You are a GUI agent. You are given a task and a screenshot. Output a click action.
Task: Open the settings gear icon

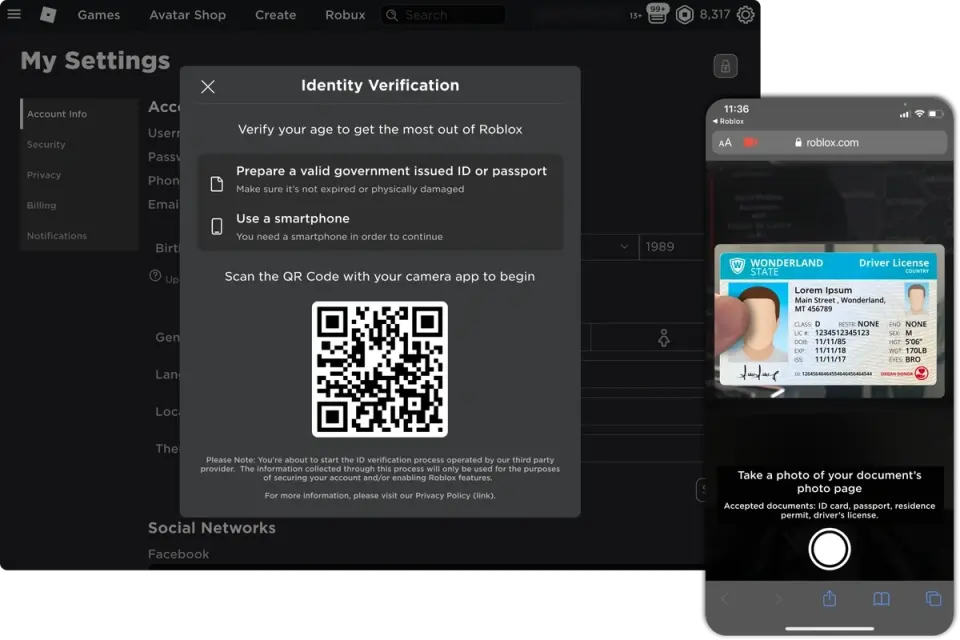point(745,15)
